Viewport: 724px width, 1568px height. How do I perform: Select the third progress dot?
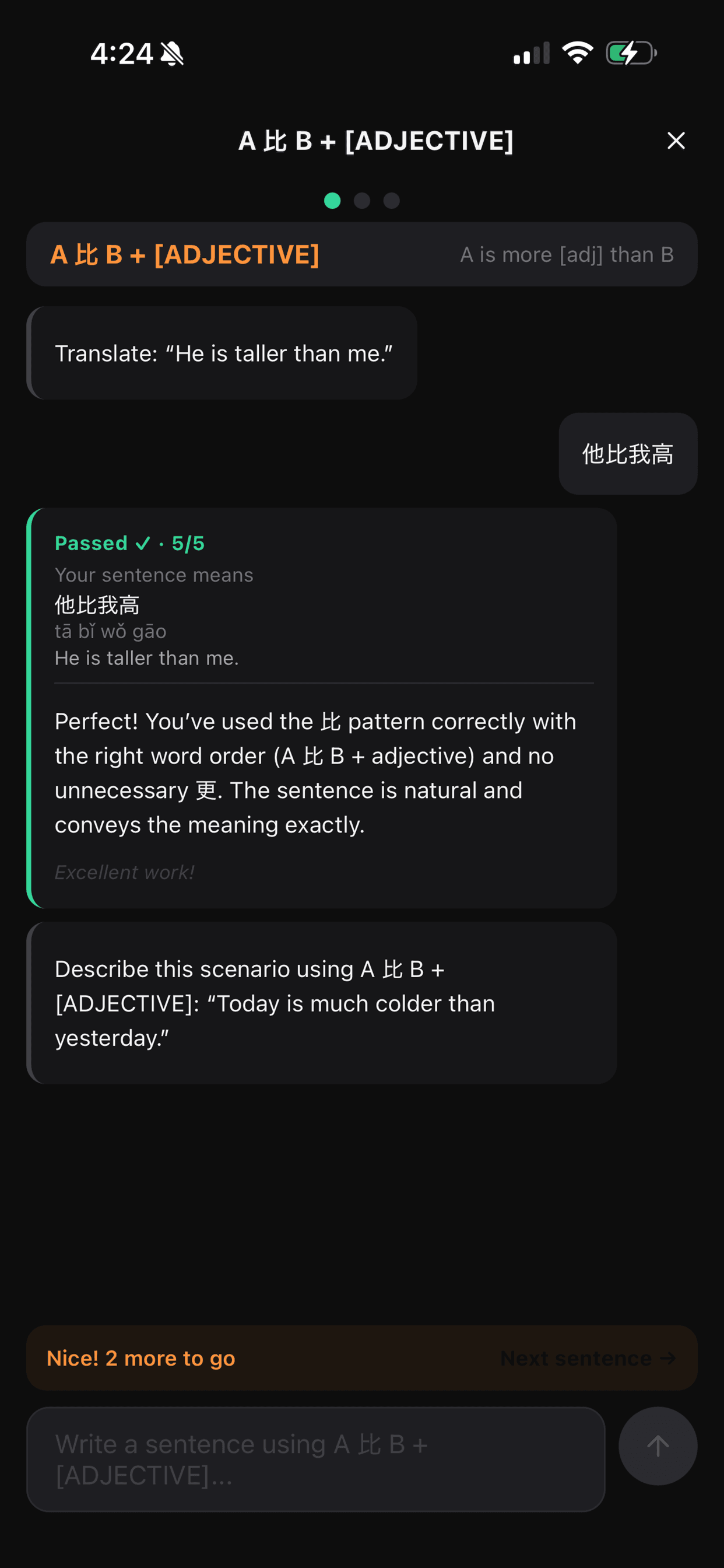coord(392,201)
